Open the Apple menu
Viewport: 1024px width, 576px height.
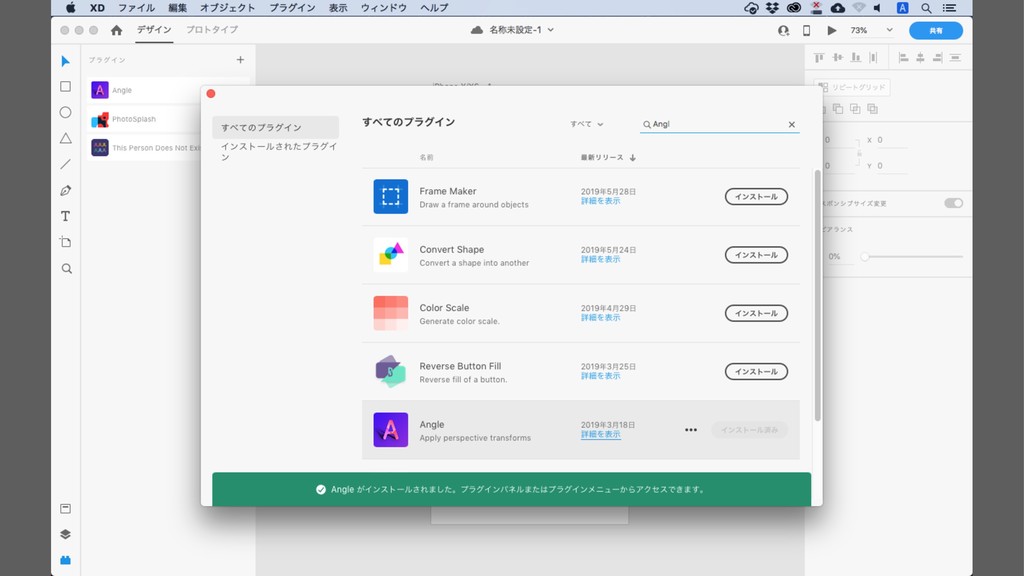71,8
